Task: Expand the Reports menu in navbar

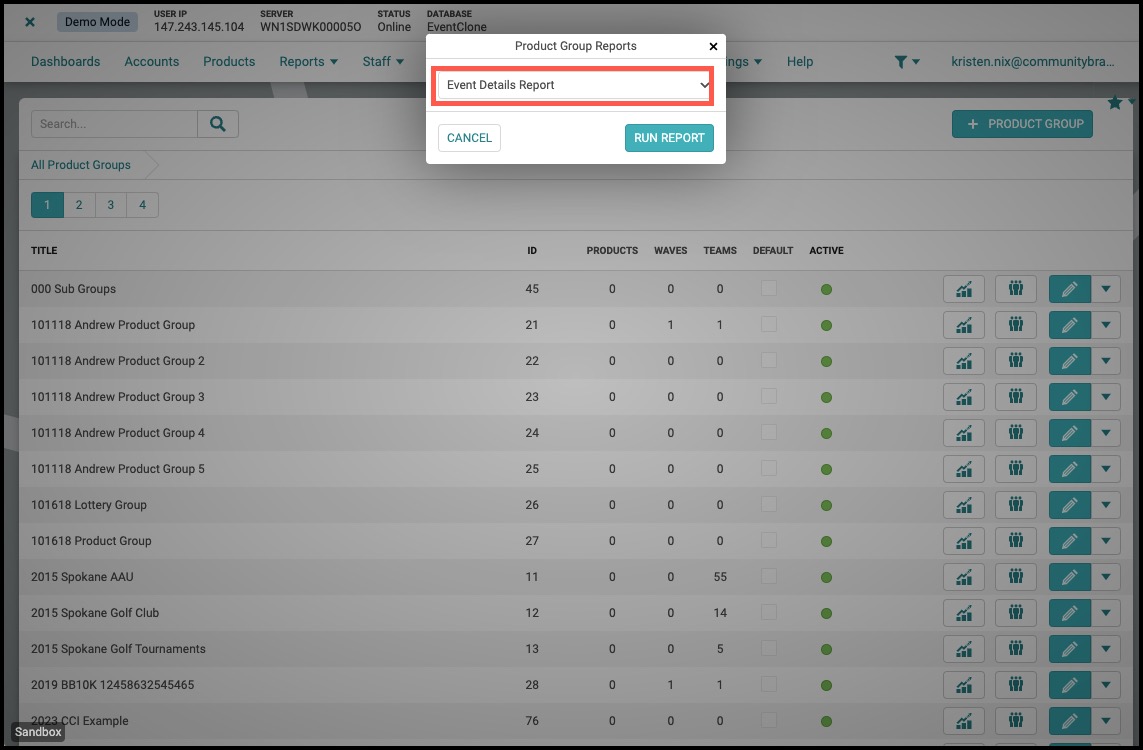Action: [x=308, y=62]
